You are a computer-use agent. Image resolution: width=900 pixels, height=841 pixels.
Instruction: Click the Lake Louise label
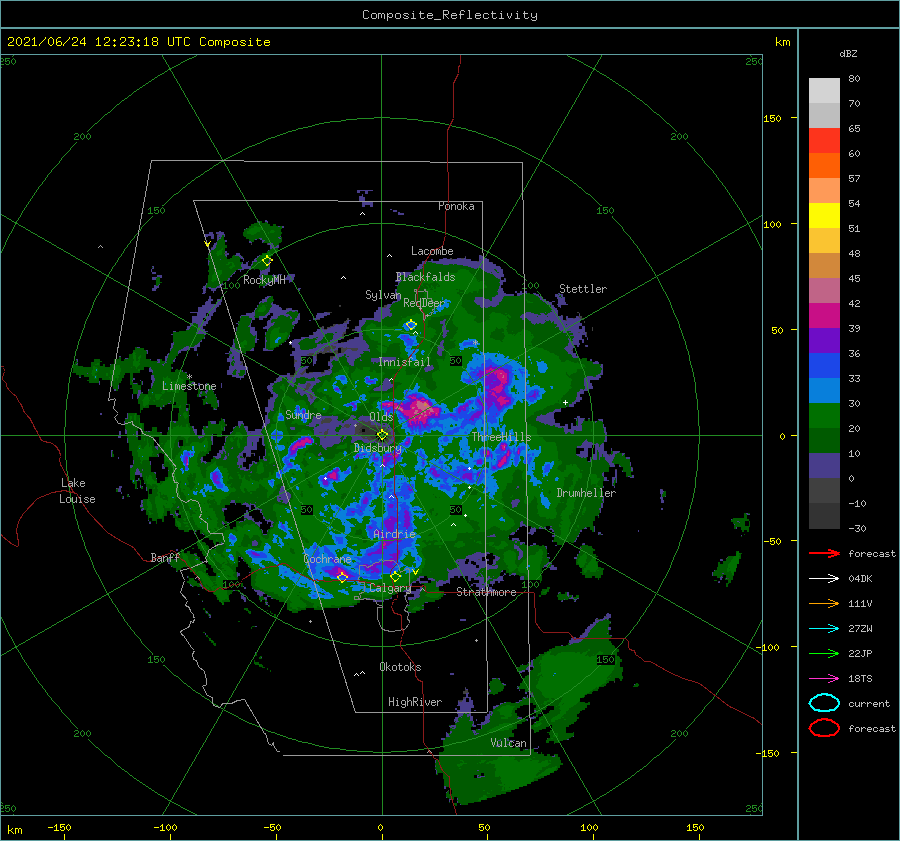(x=78, y=491)
